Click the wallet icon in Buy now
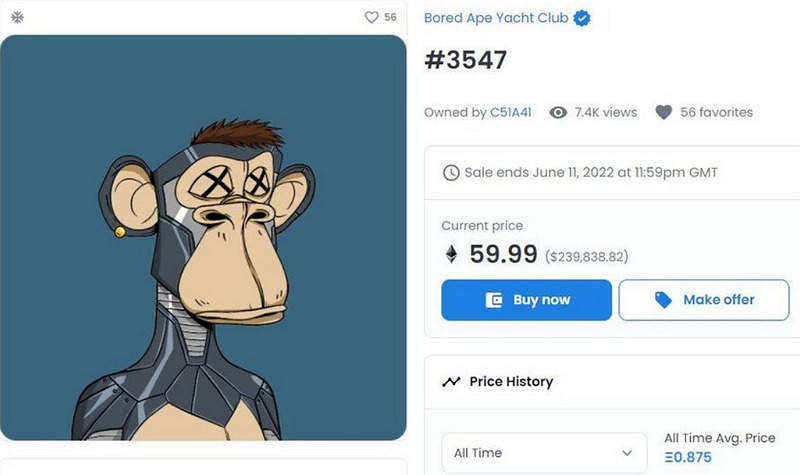Screen dimensions: 800x475 tap(493, 300)
